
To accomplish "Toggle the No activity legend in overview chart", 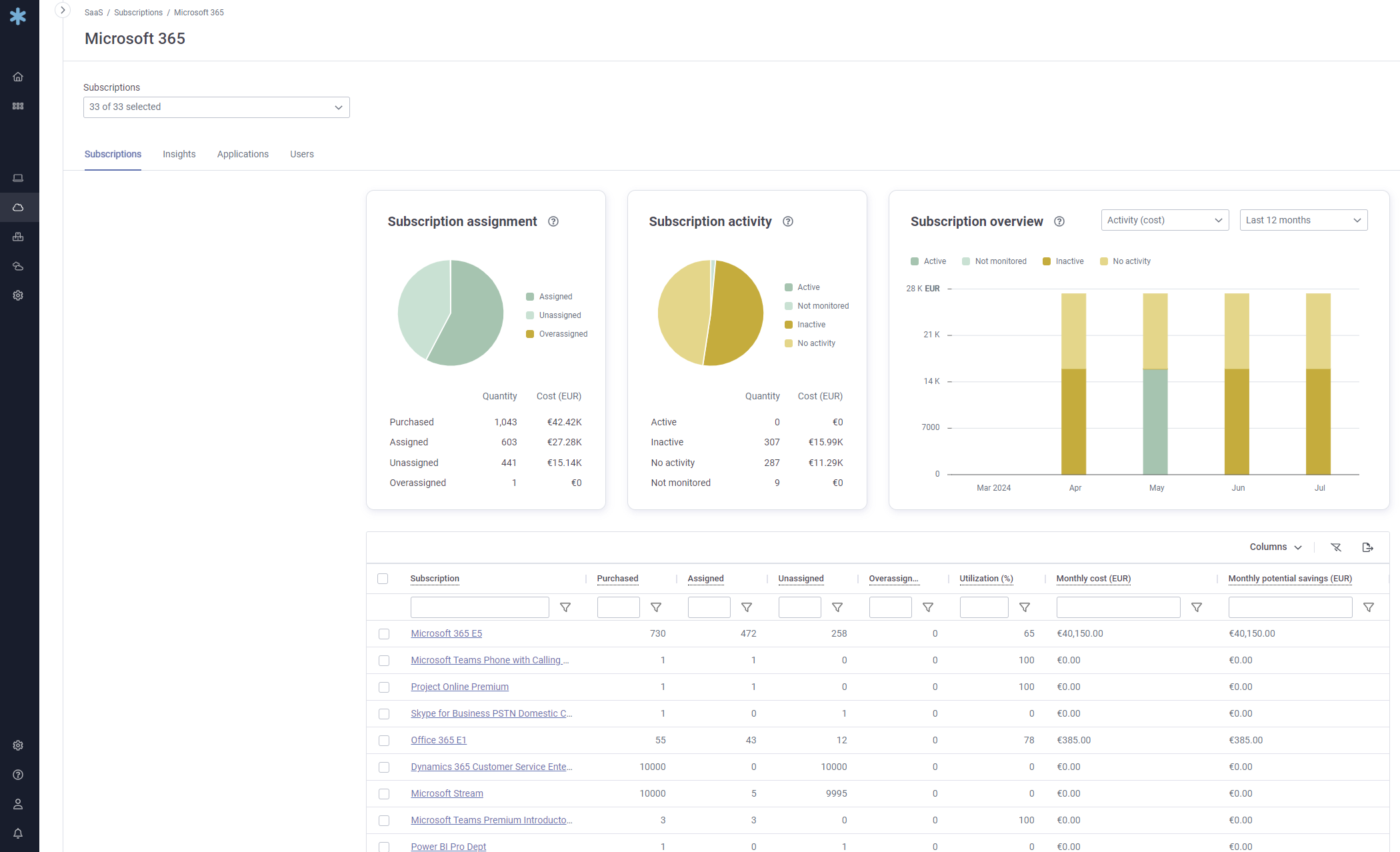I will (1125, 261).
